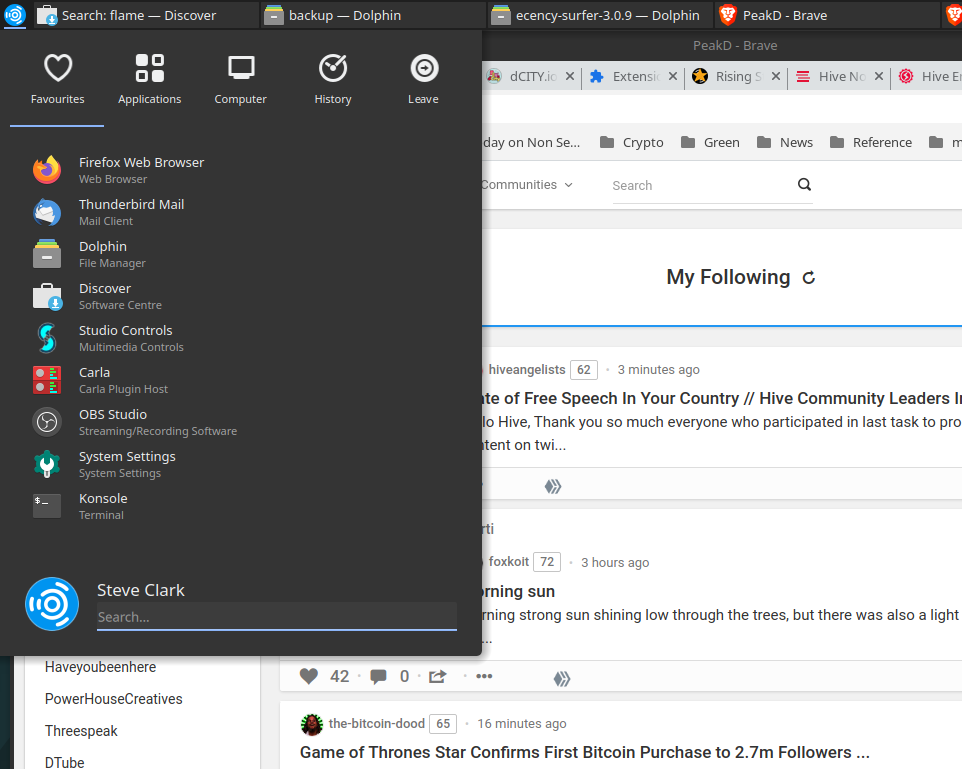This screenshot has height=769, width=962.
Task: Close the Rising Star browser tab
Action: click(x=776, y=76)
